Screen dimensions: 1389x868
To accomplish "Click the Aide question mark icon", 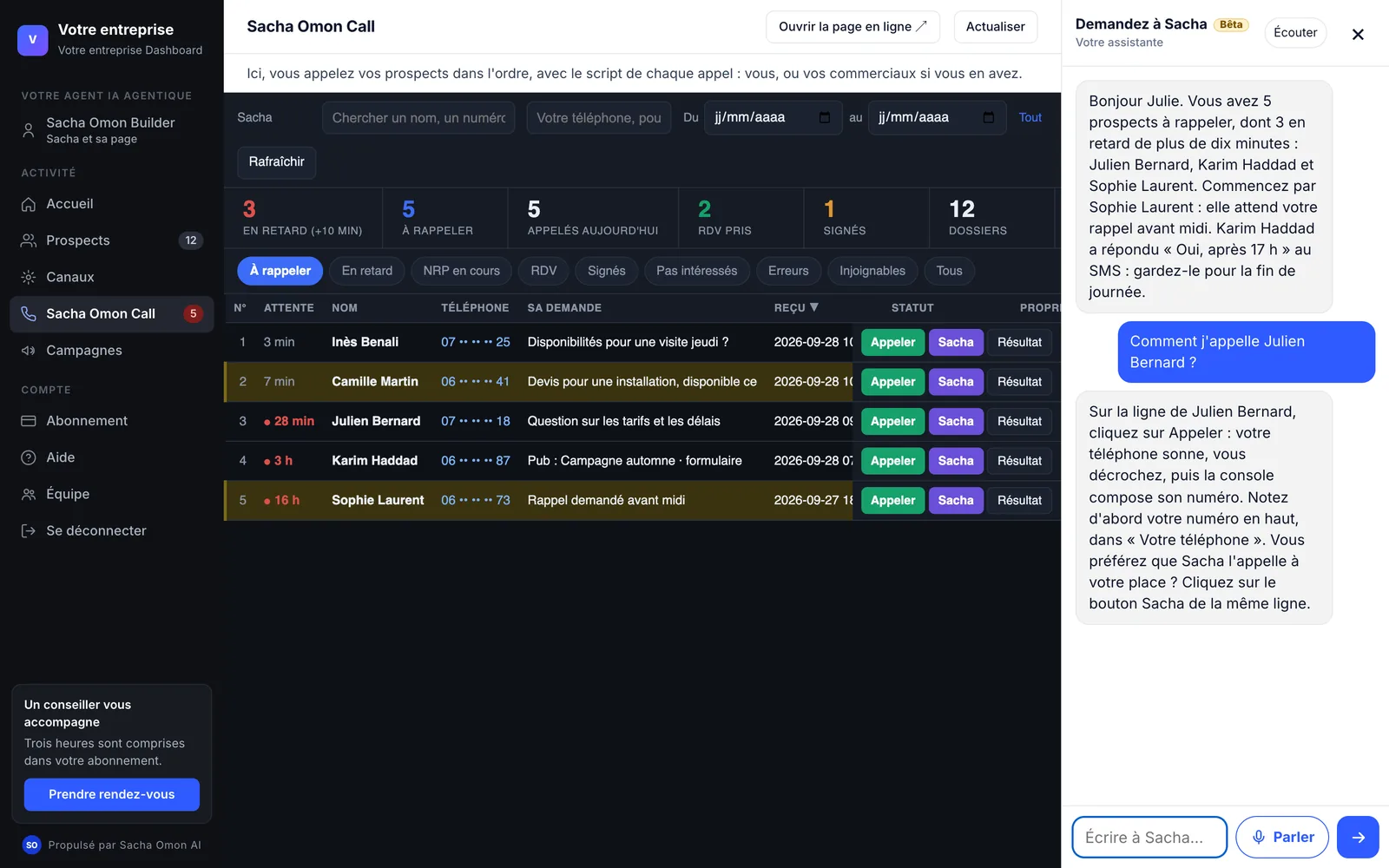I will [x=29, y=457].
